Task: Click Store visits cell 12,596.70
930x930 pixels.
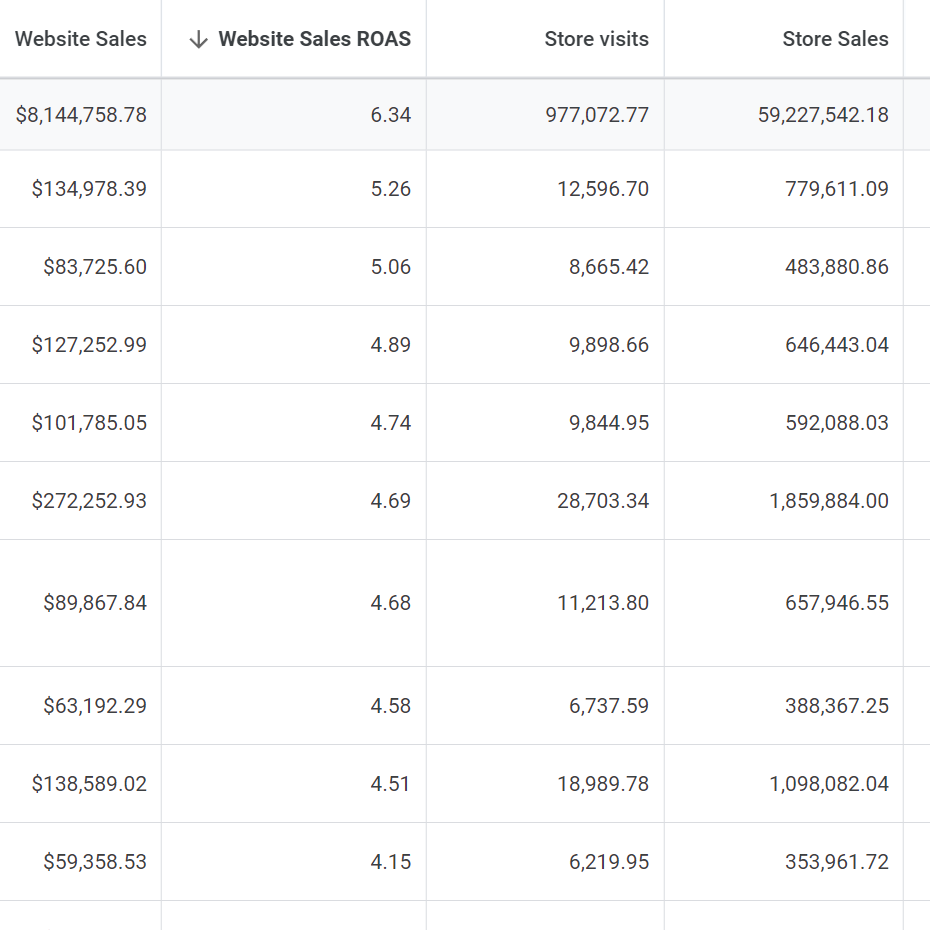Action: pyautogui.click(x=603, y=189)
